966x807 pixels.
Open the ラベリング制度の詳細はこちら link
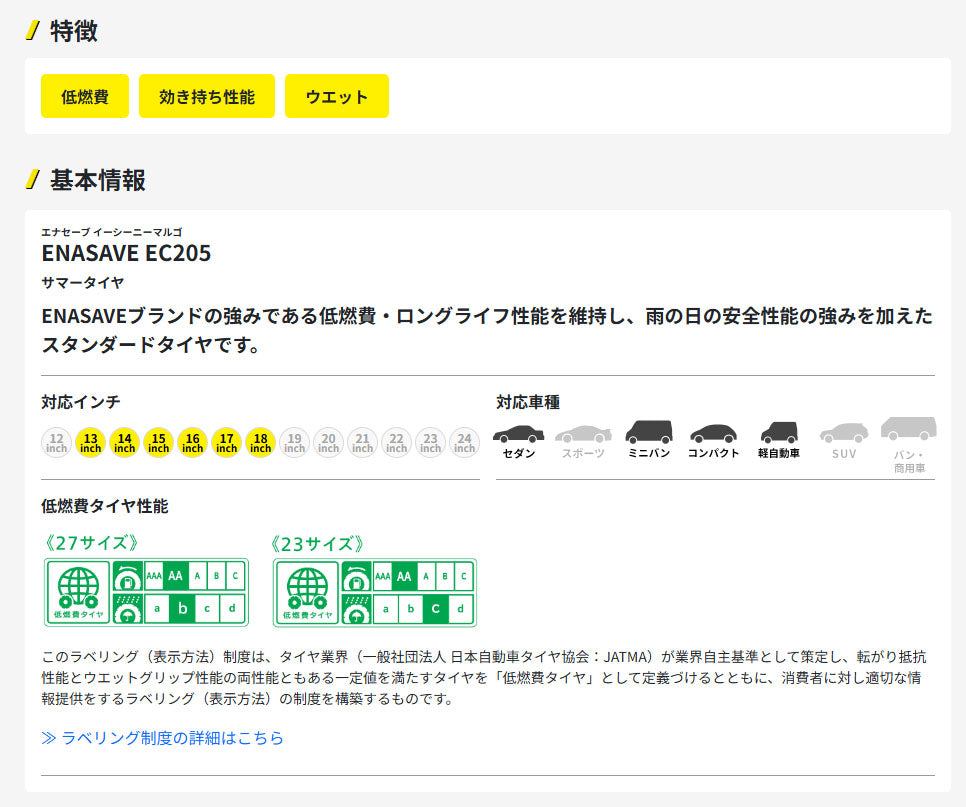[x=163, y=737]
